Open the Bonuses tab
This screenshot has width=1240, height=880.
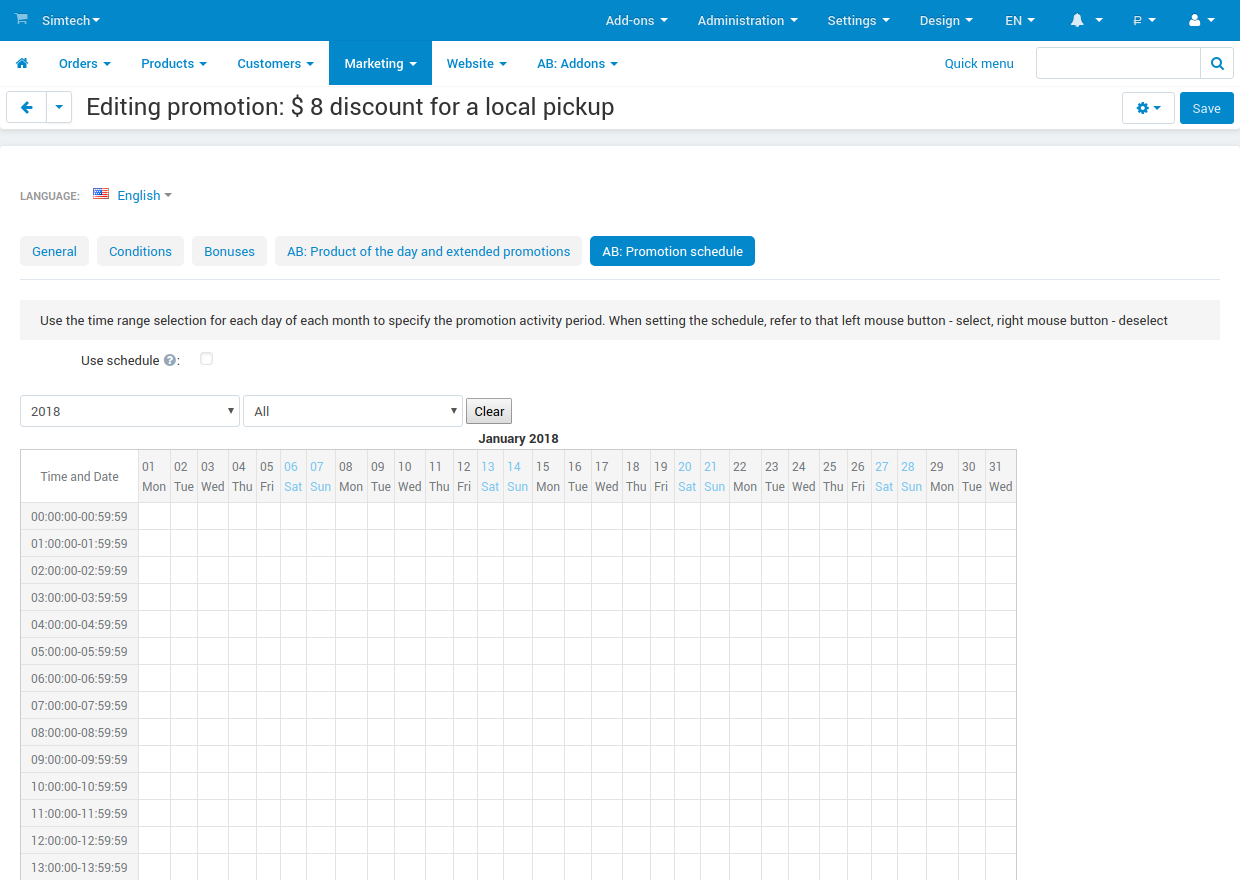tap(229, 251)
